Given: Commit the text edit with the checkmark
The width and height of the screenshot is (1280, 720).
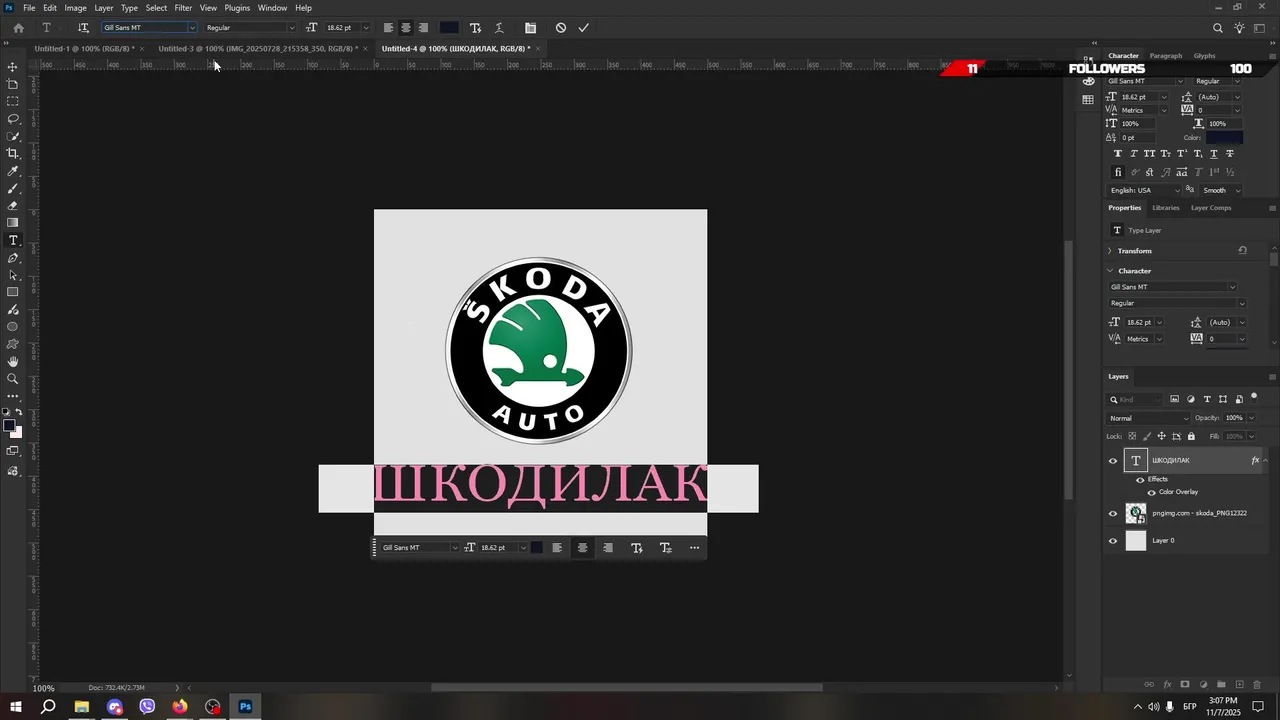Looking at the screenshot, I should [584, 28].
